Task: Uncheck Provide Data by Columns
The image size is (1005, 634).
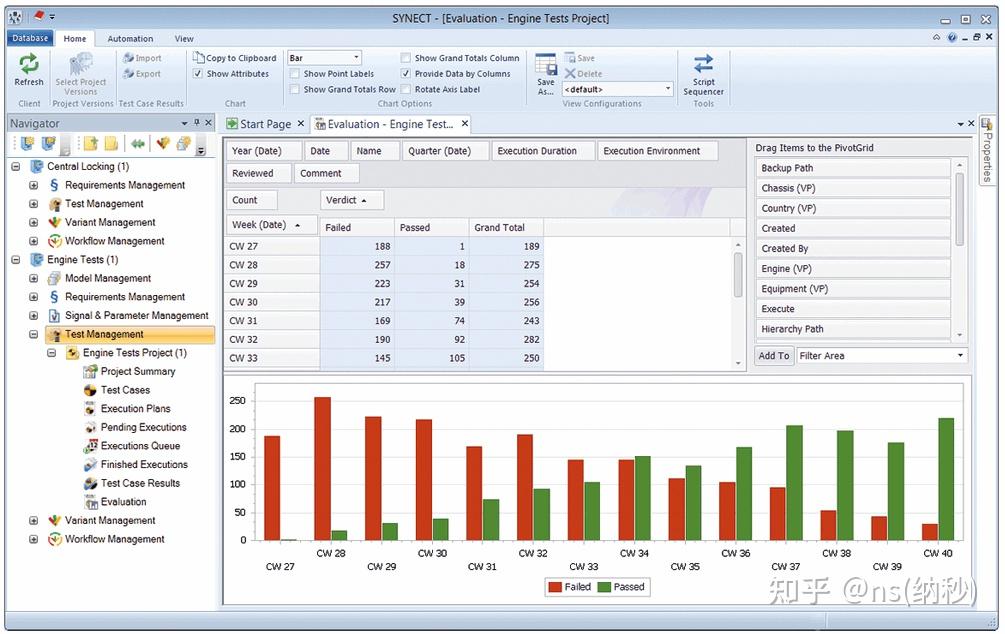Action: (406, 74)
